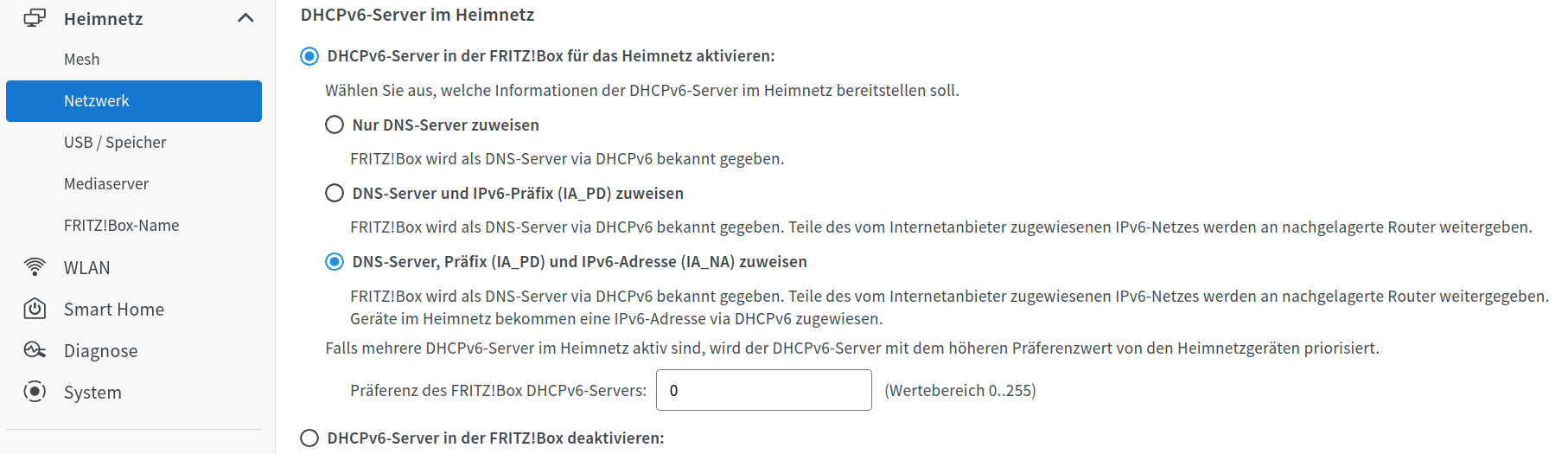The height and width of the screenshot is (454, 1568).
Task: Choose DHCPv6-Server in der FRITZ!Box deaktivieren
Action: coord(309,438)
